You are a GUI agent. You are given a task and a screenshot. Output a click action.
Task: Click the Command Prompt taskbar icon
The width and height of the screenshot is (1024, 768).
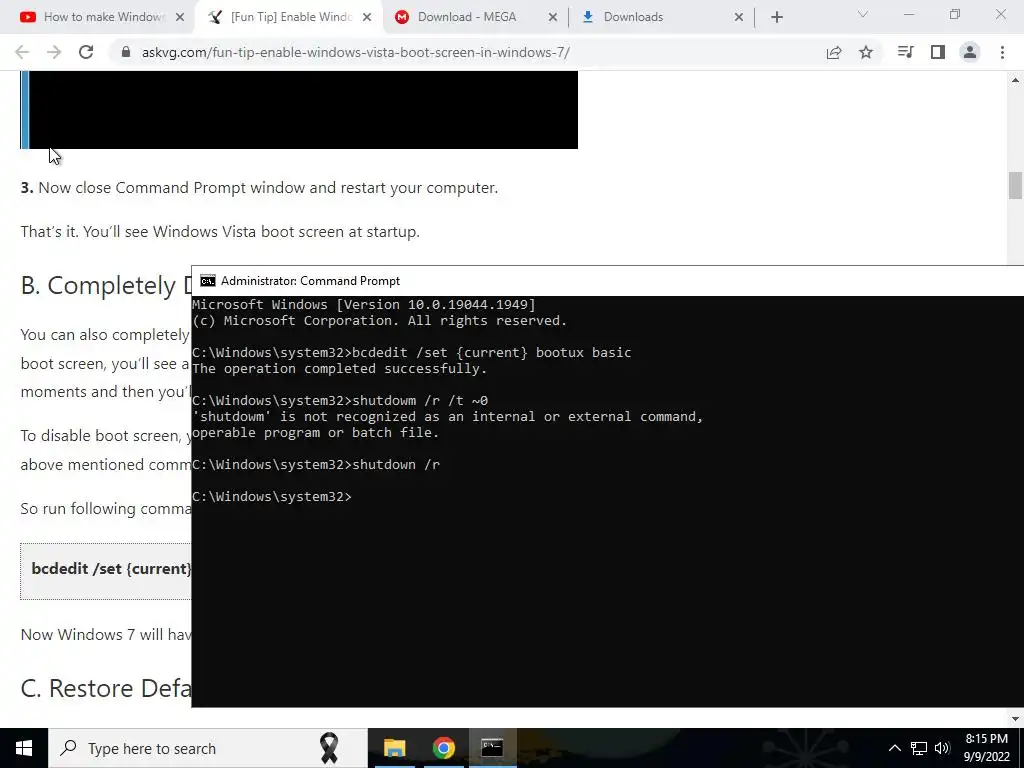(x=492, y=748)
